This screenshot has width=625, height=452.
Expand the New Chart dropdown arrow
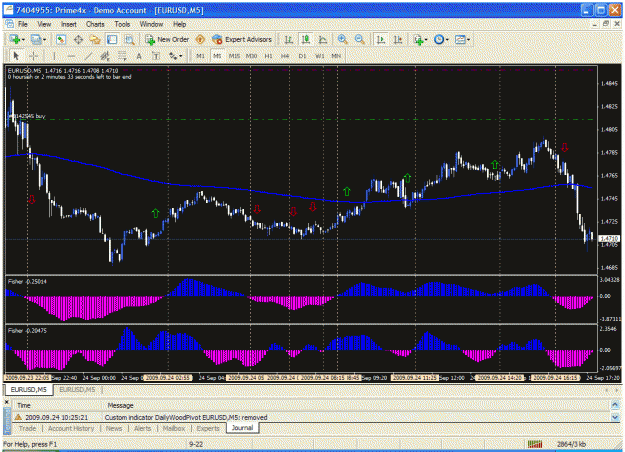(23, 40)
